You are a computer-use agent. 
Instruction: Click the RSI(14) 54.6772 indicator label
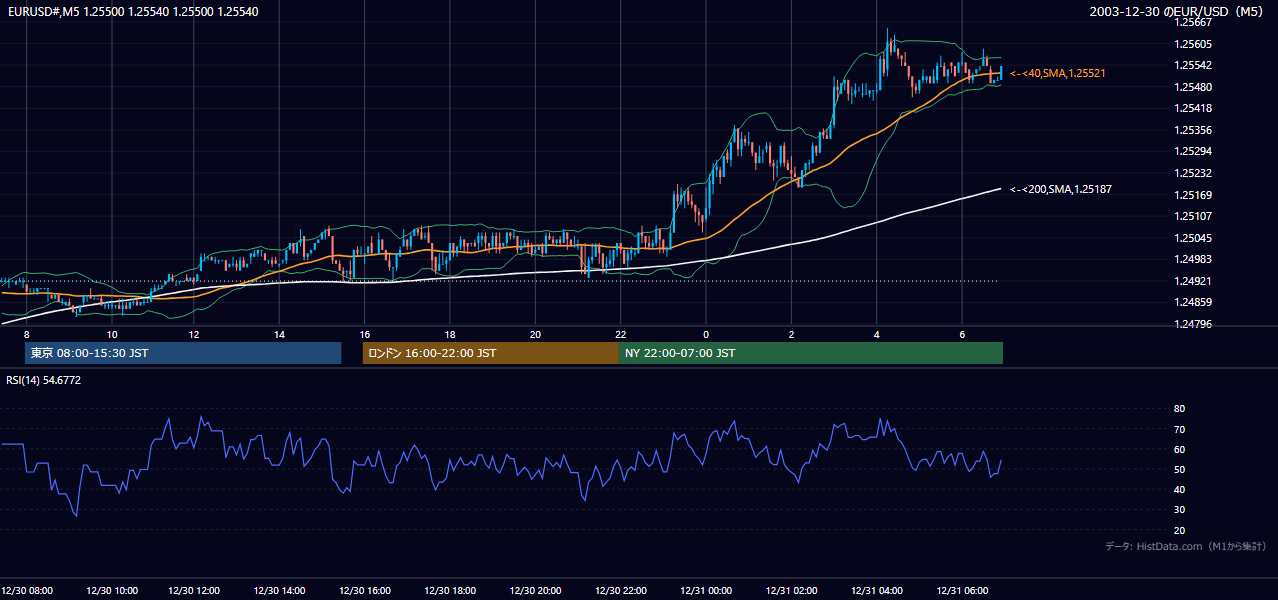[44, 380]
